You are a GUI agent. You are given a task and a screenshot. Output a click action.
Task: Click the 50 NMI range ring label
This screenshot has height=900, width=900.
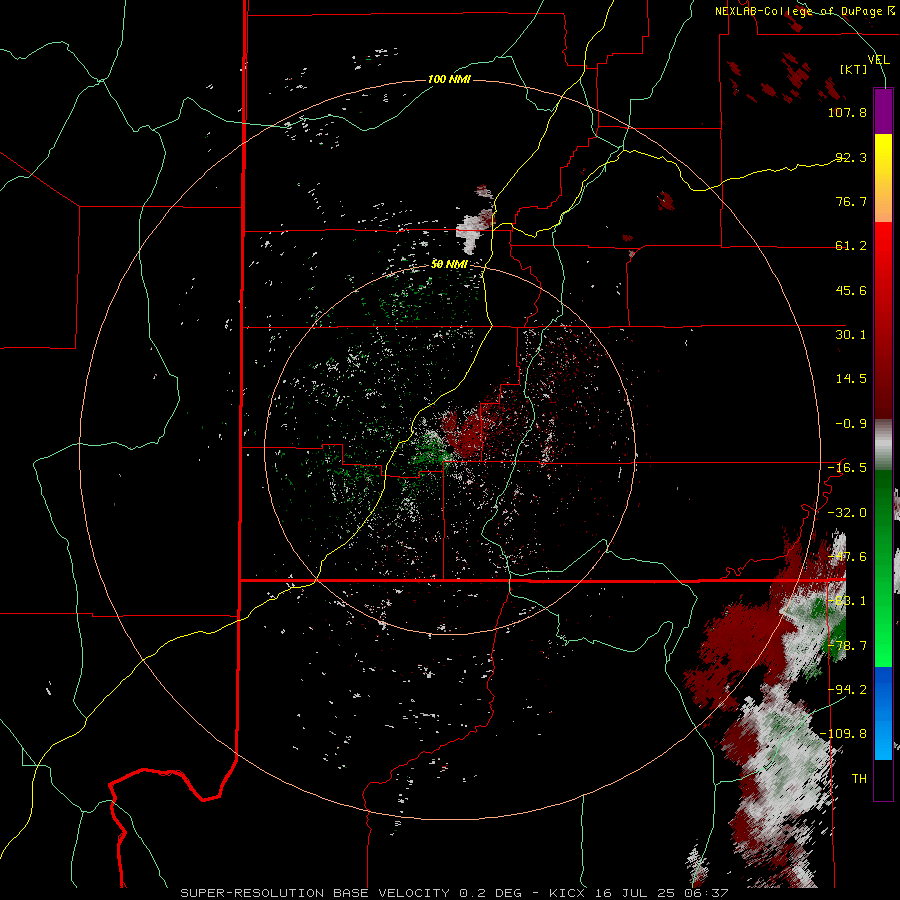click(449, 265)
